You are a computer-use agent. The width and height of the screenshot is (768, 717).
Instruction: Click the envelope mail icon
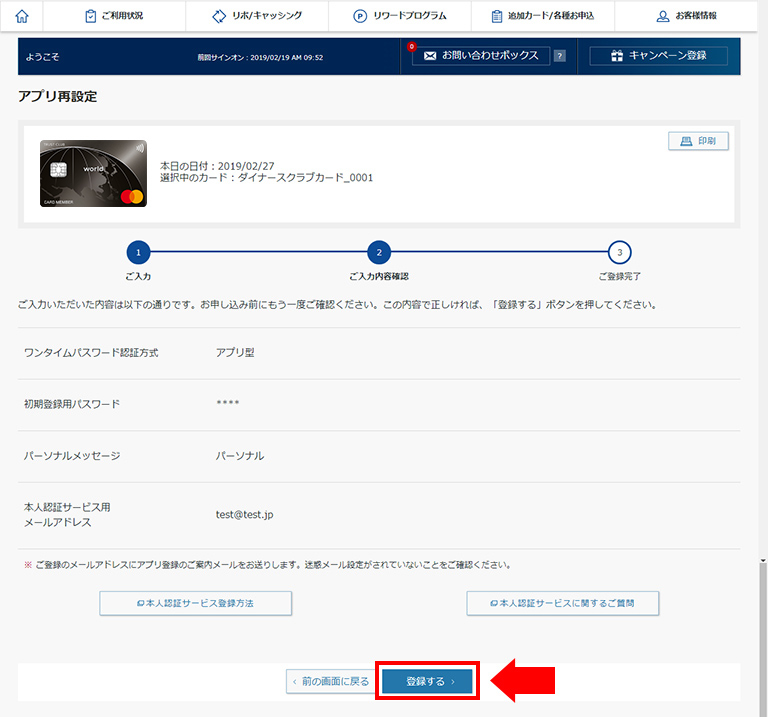(x=430, y=56)
